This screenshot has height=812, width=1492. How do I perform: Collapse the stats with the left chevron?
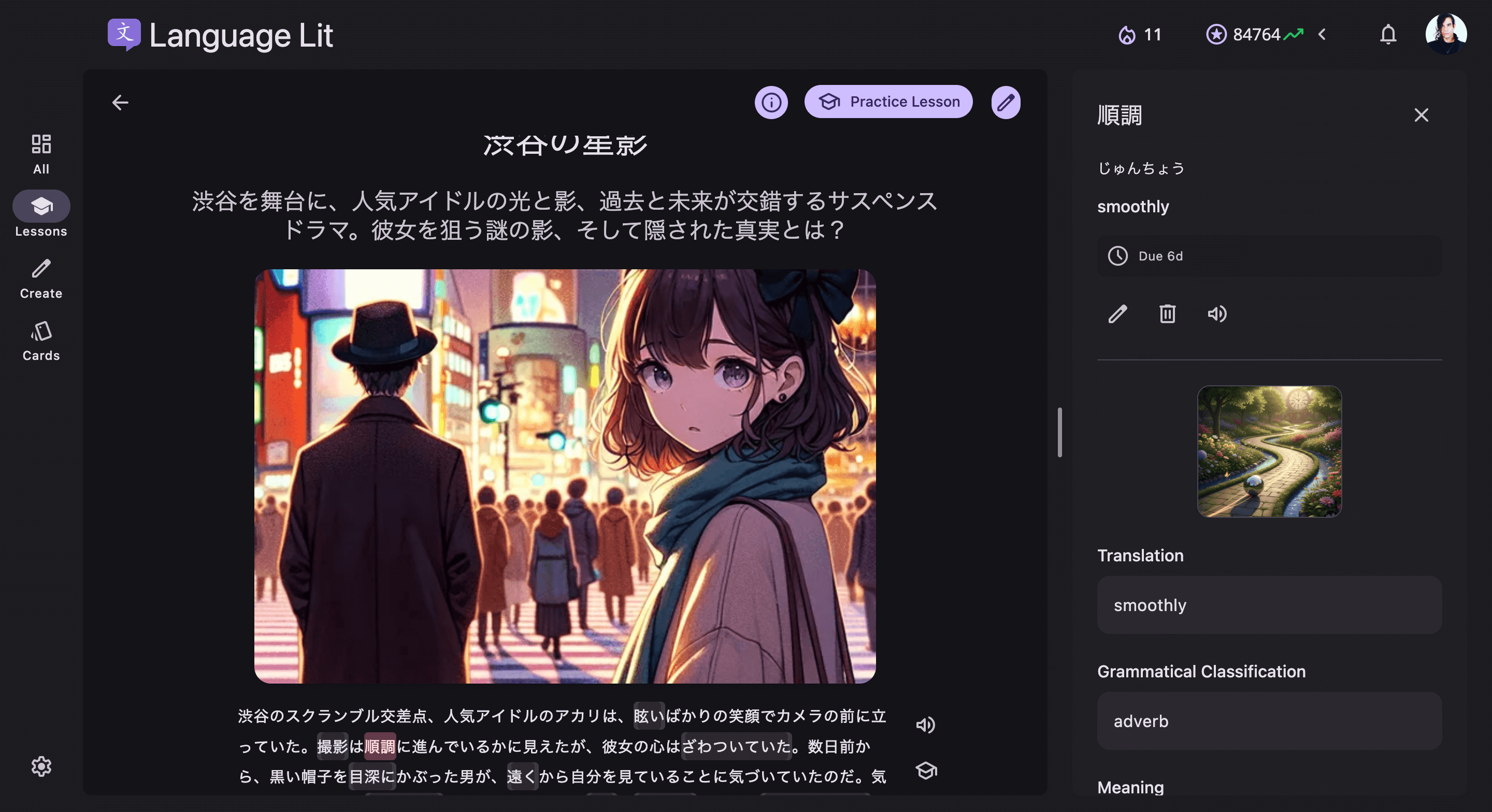tap(1322, 35)
